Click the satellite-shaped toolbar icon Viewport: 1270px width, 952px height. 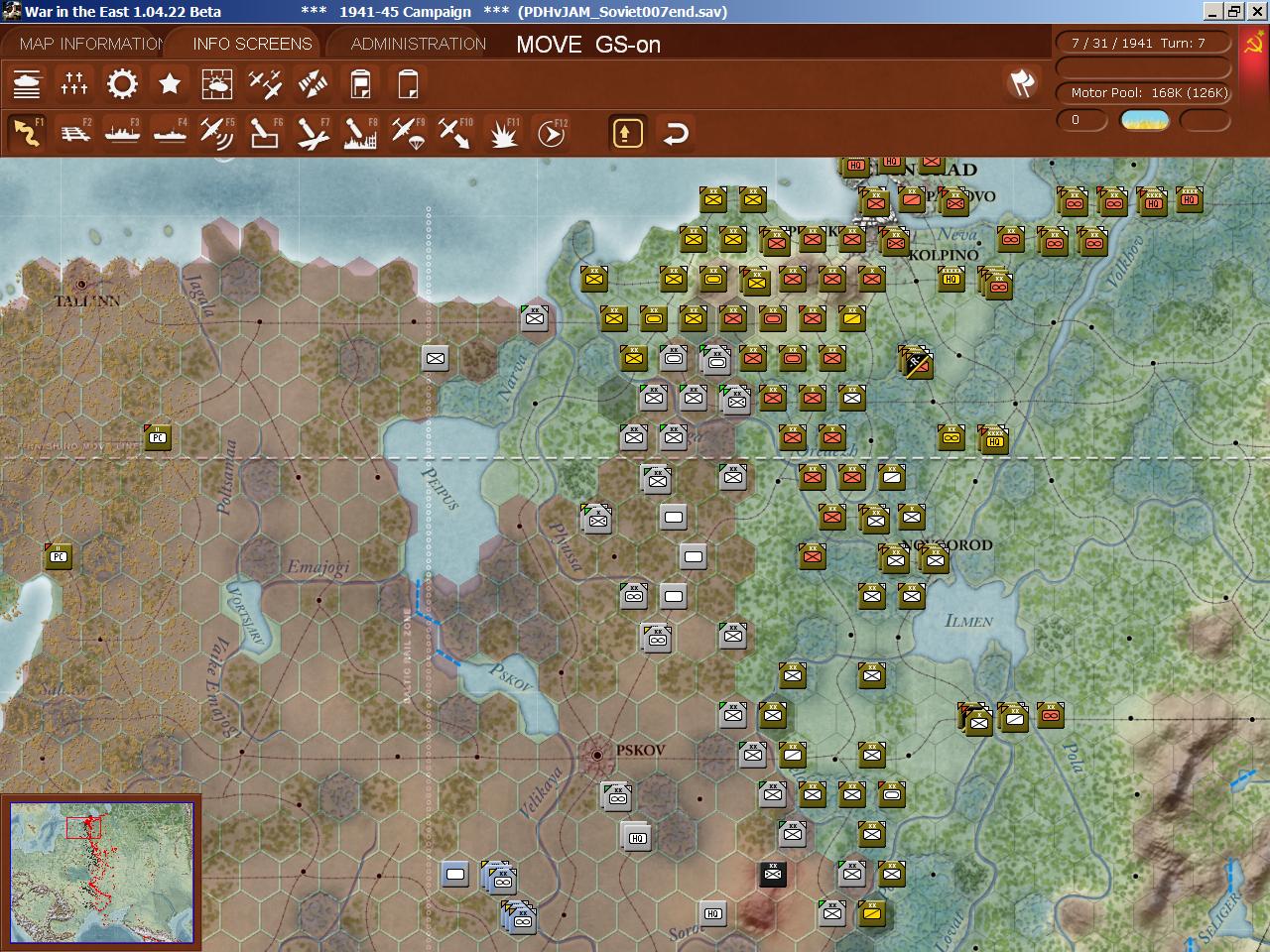(313, 84)
